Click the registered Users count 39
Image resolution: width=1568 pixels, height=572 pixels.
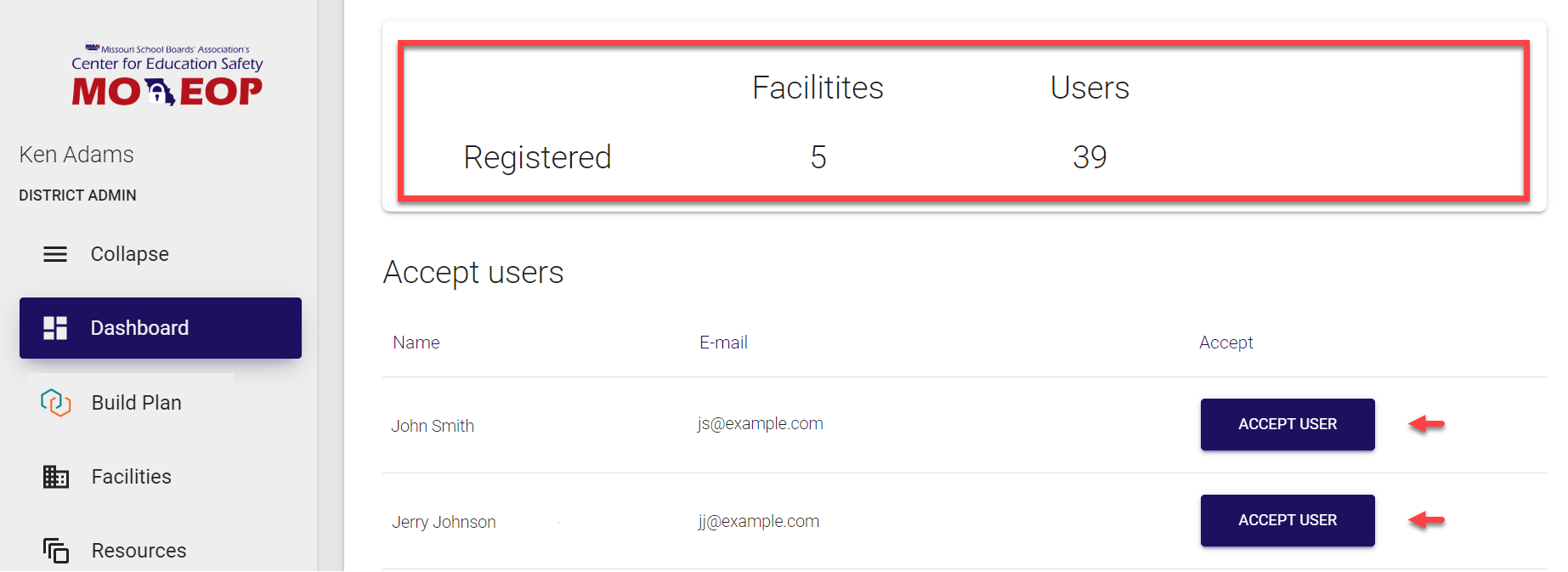tap(1090, 157)
